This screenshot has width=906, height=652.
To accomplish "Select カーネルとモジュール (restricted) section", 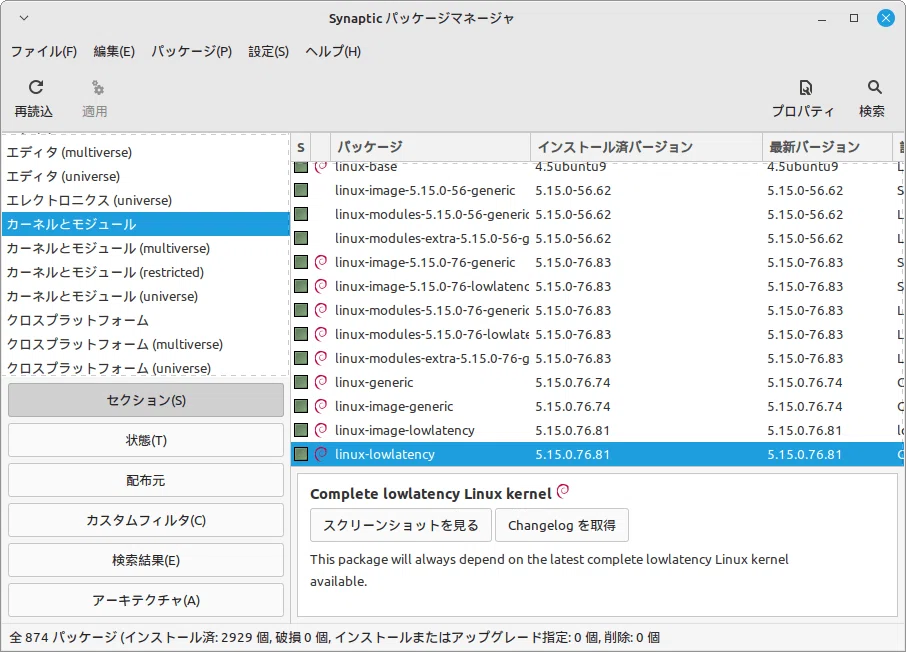I will pyautogui.click(x=145, y=272).
